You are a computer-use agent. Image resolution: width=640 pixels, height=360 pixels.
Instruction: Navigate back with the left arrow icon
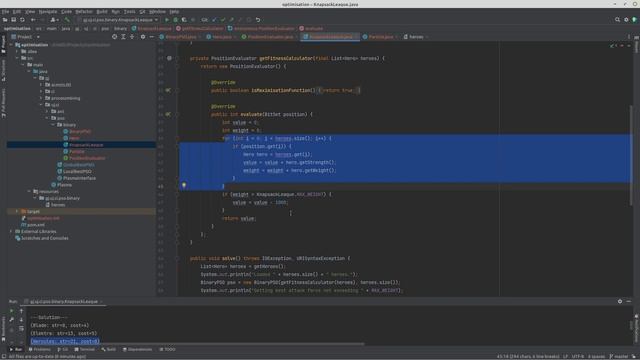pos(33,20)
